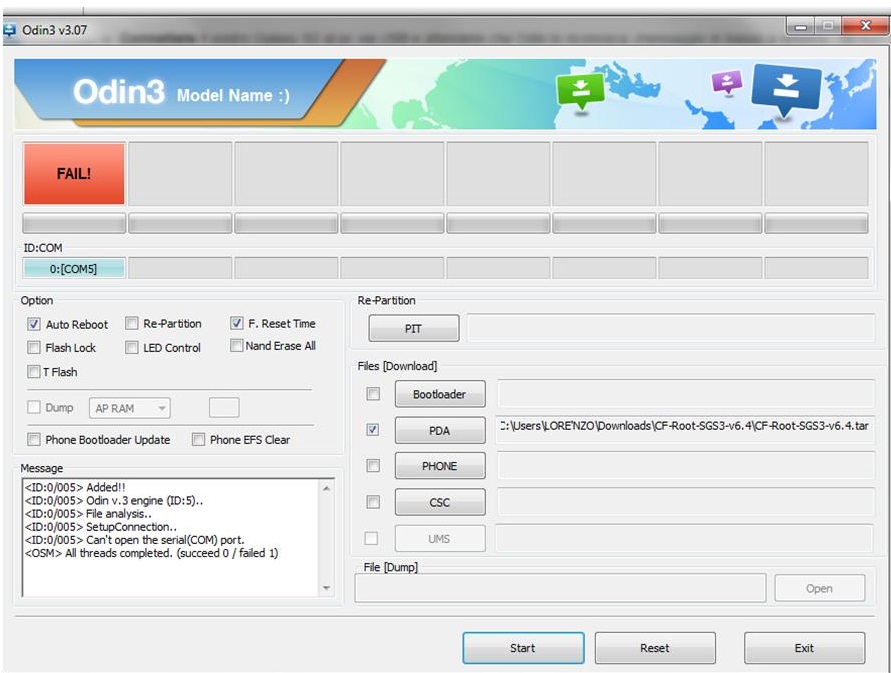Click the CSC file path field
891x673 pixels.
click(685, 502)
